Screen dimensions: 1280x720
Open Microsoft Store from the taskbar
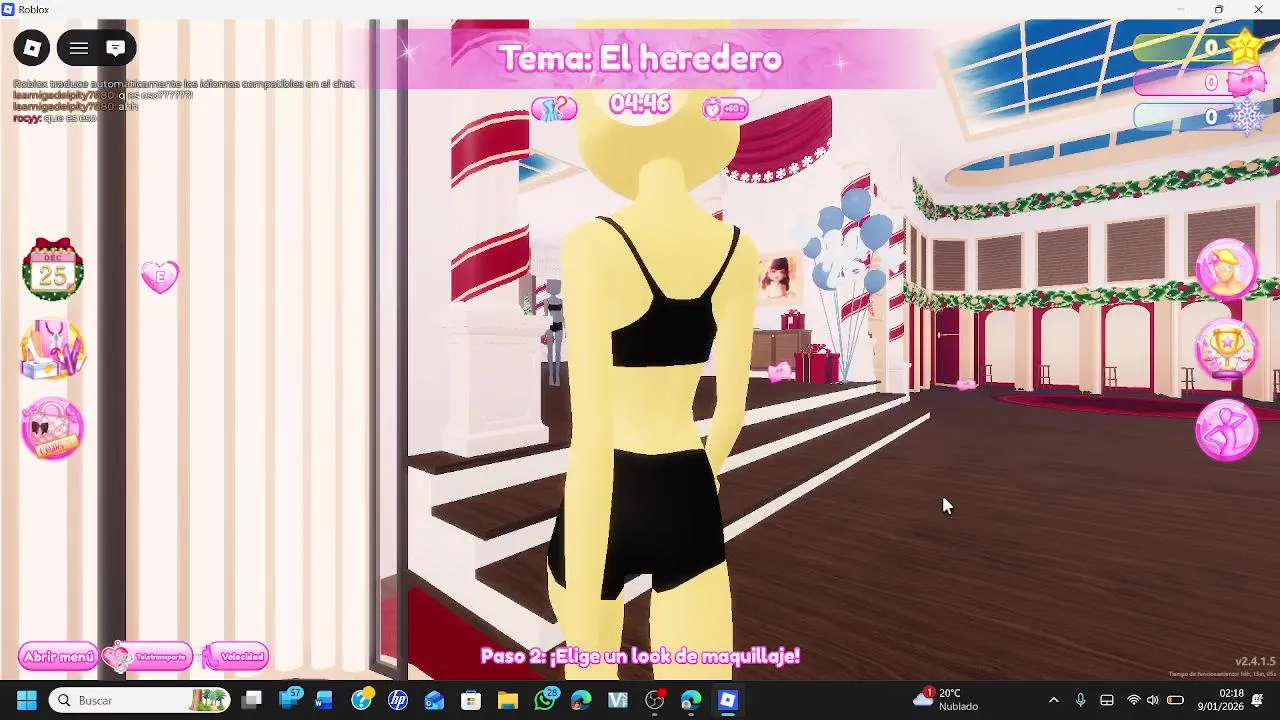pos(471,700)
